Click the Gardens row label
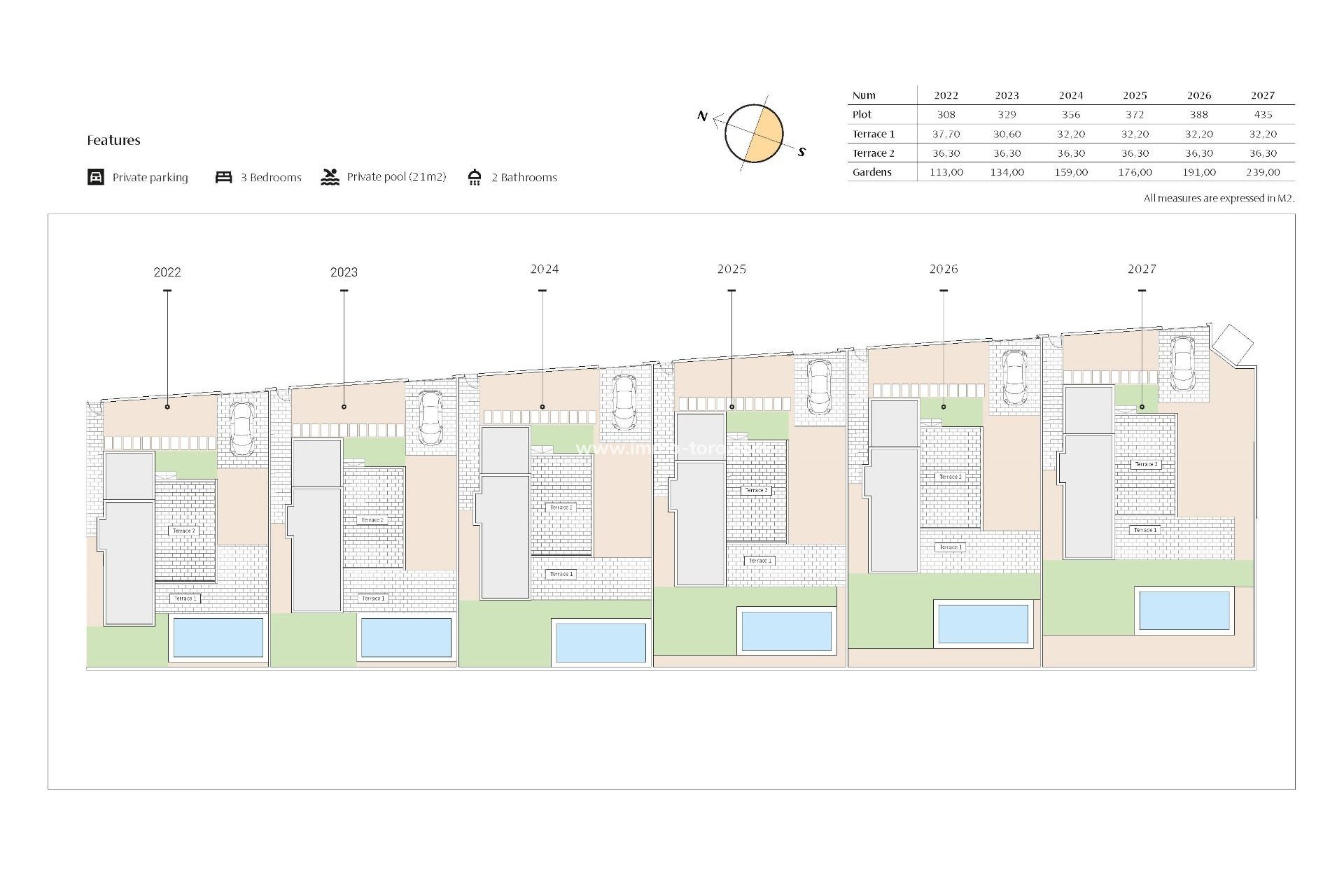Screen dimensions: 1344x896 871,171
